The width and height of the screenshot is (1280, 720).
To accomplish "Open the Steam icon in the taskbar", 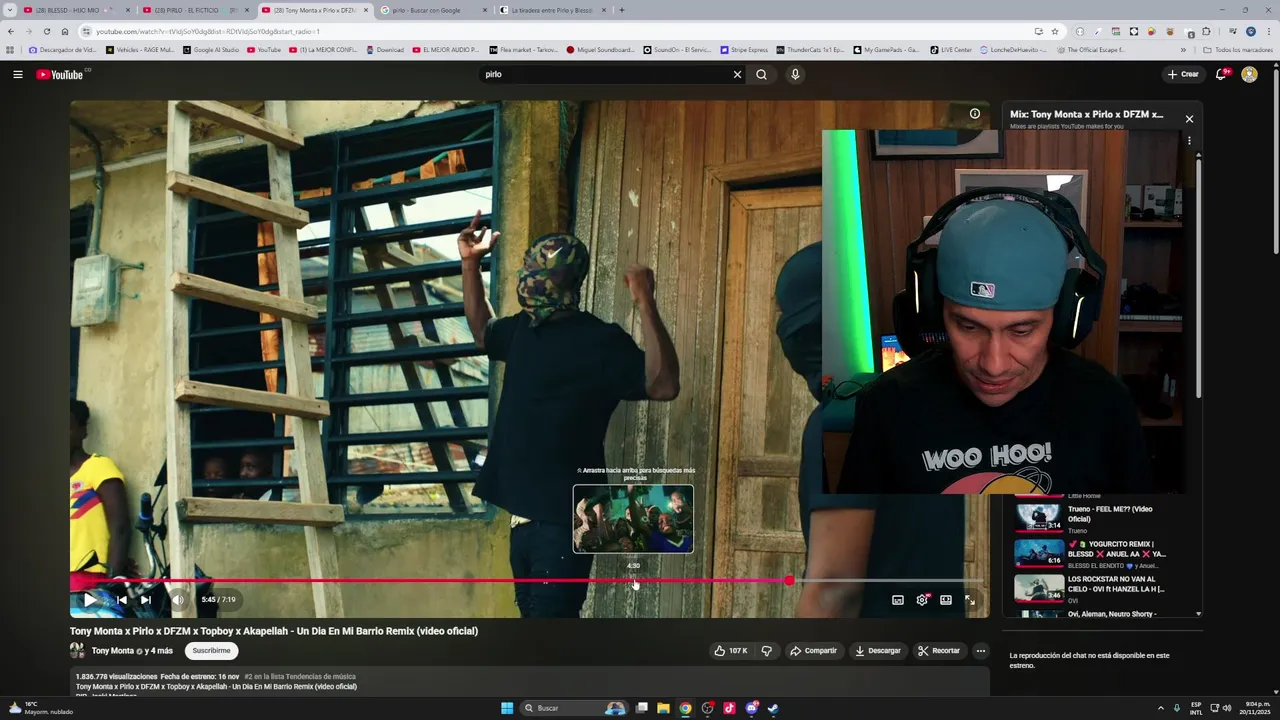I will pyautogui.click(x=773, y=708).
